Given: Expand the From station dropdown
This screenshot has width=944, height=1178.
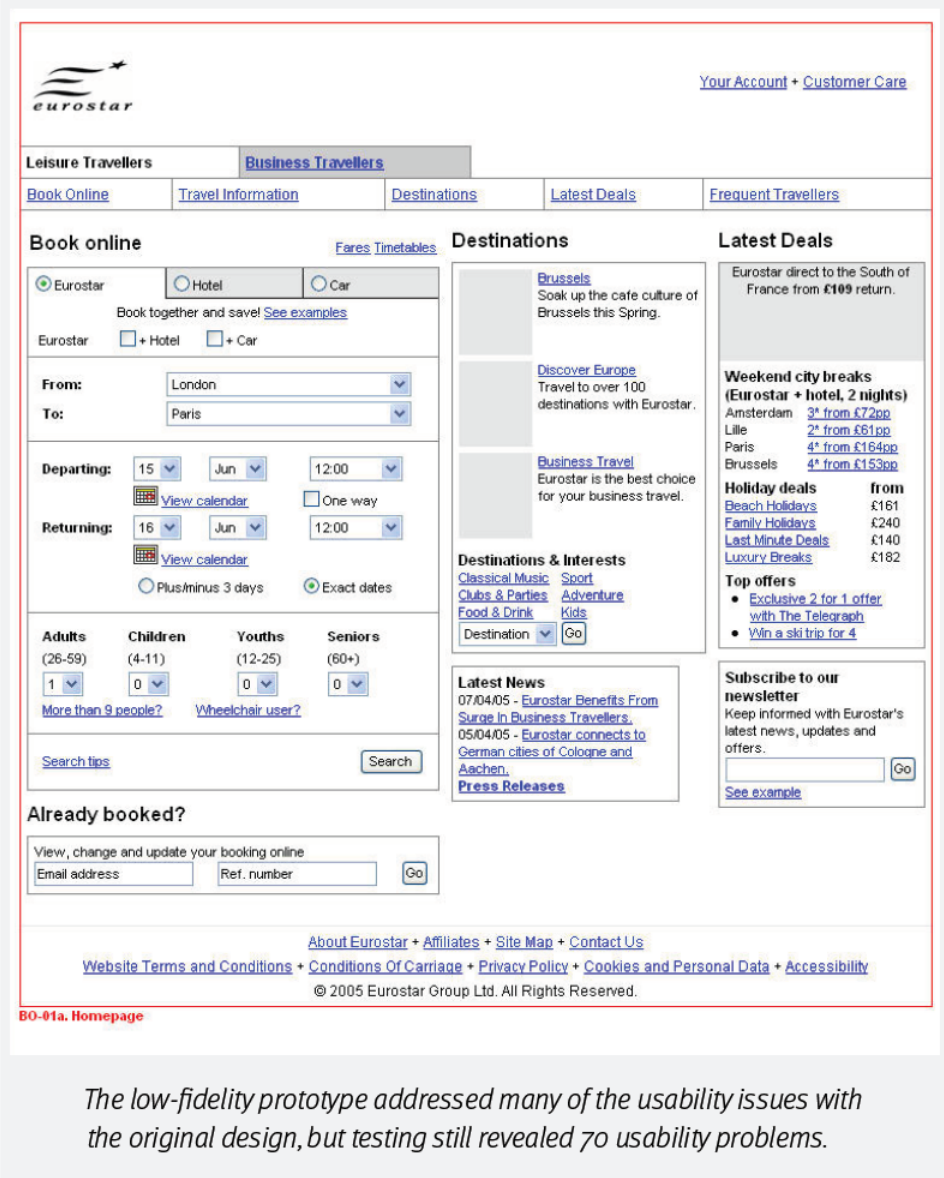Looking at the screenshot, I should 399,385.
